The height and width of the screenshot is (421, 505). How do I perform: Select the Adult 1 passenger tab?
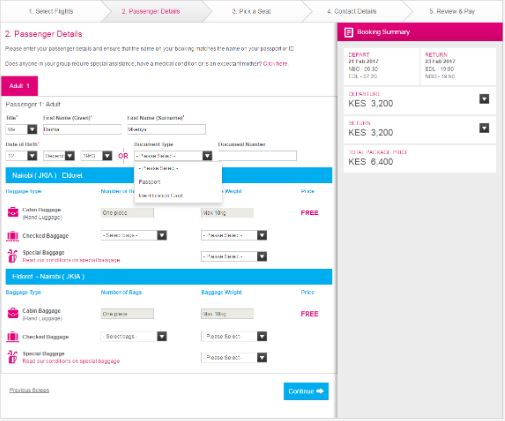20,86
